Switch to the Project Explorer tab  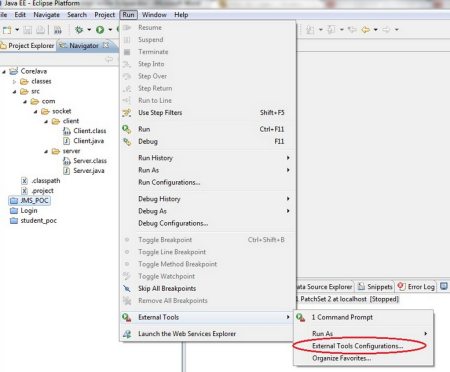27,46
